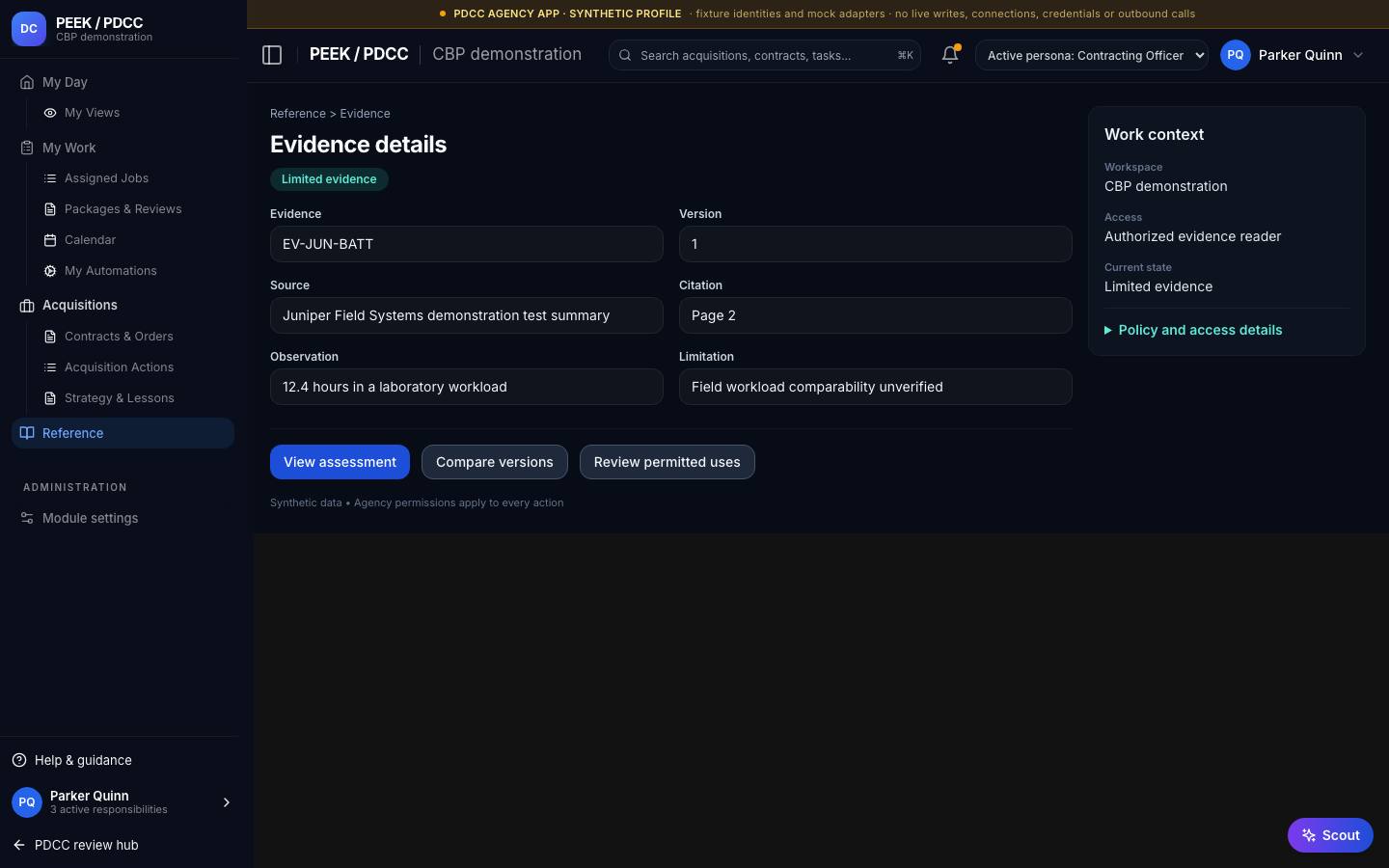
Task: Click the Evidence field EV-JUN-BATT
Action: (x=467, y=244)
